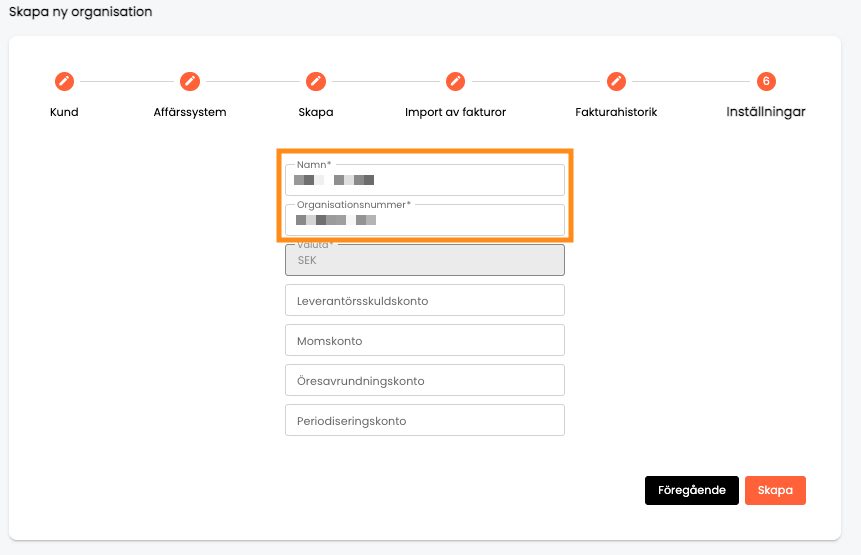The width and height of the screenshot is (861, 555).
Task: Open the Valuta SEK dropdown
Action: point(425,260)
